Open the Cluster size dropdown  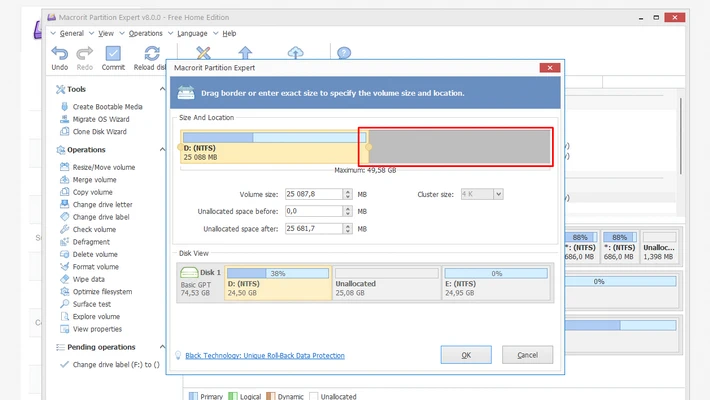click(498, 194)
